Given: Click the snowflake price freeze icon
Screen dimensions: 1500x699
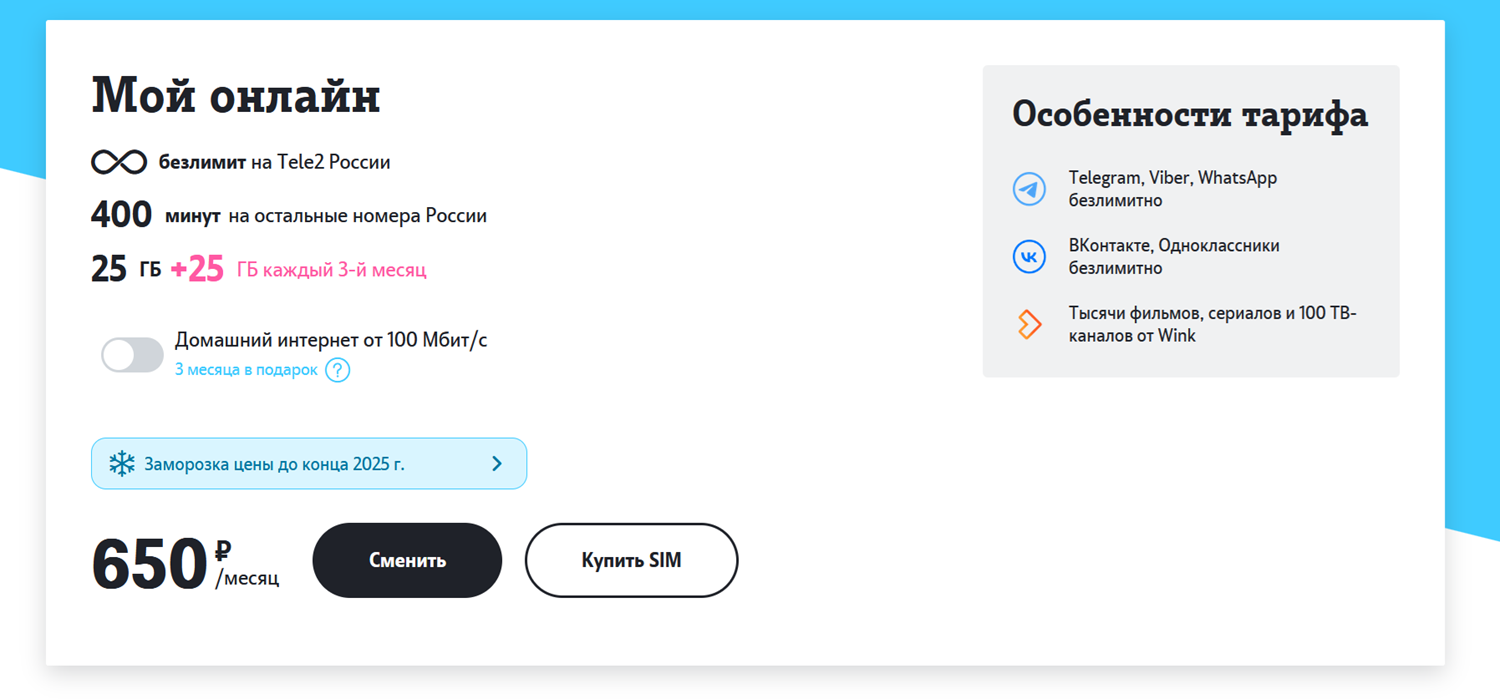Looking at the screenshot, I should pyautogui.click(x=122, y=464).
